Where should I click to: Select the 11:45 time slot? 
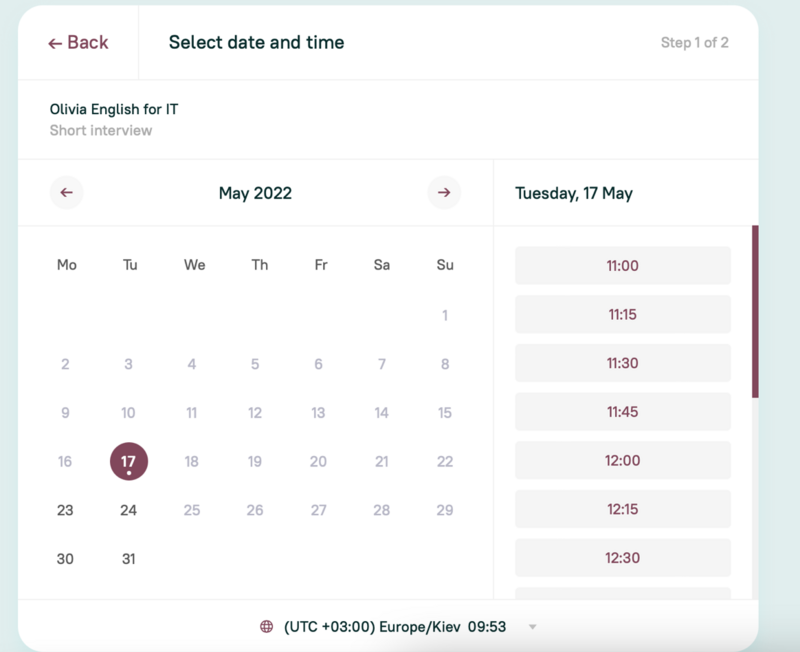(x=622, y=412)
